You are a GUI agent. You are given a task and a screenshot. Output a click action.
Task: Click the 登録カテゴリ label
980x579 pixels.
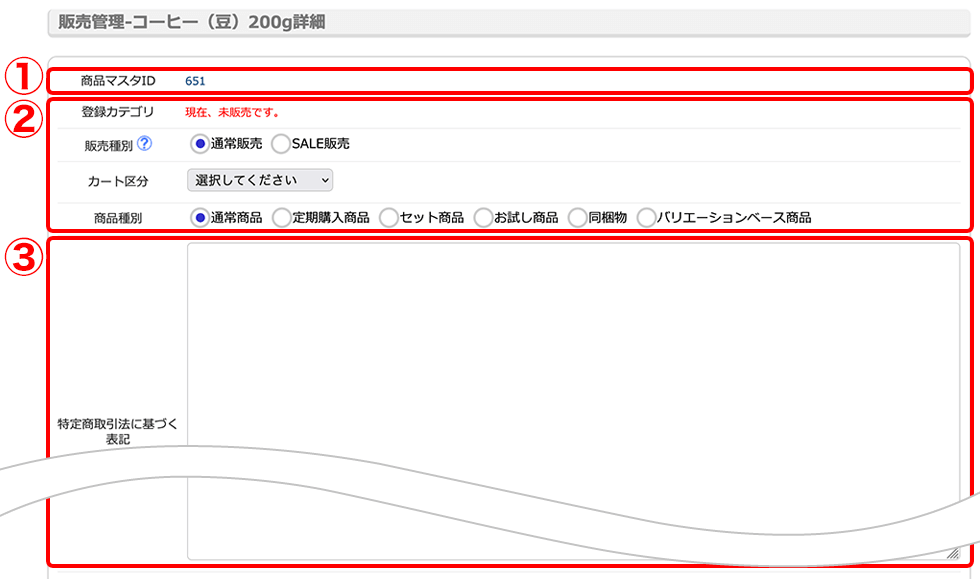(x=118, y=112)
